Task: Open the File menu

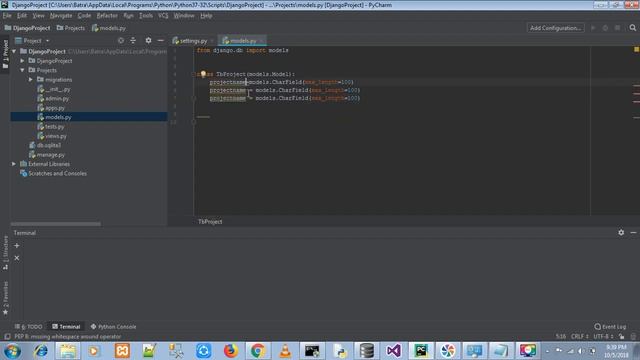Action: (7, 16)
